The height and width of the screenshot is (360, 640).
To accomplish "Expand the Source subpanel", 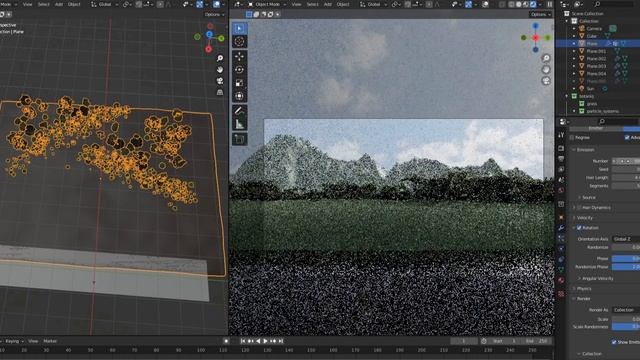I will pos(587,198).
